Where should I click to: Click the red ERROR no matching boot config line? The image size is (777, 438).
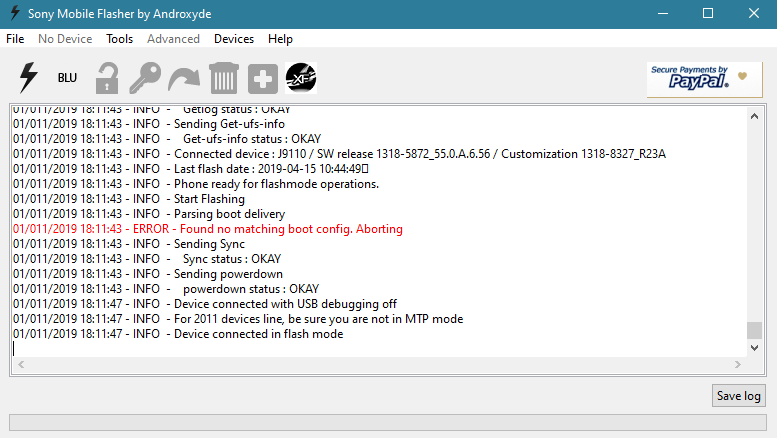(208, 229)
